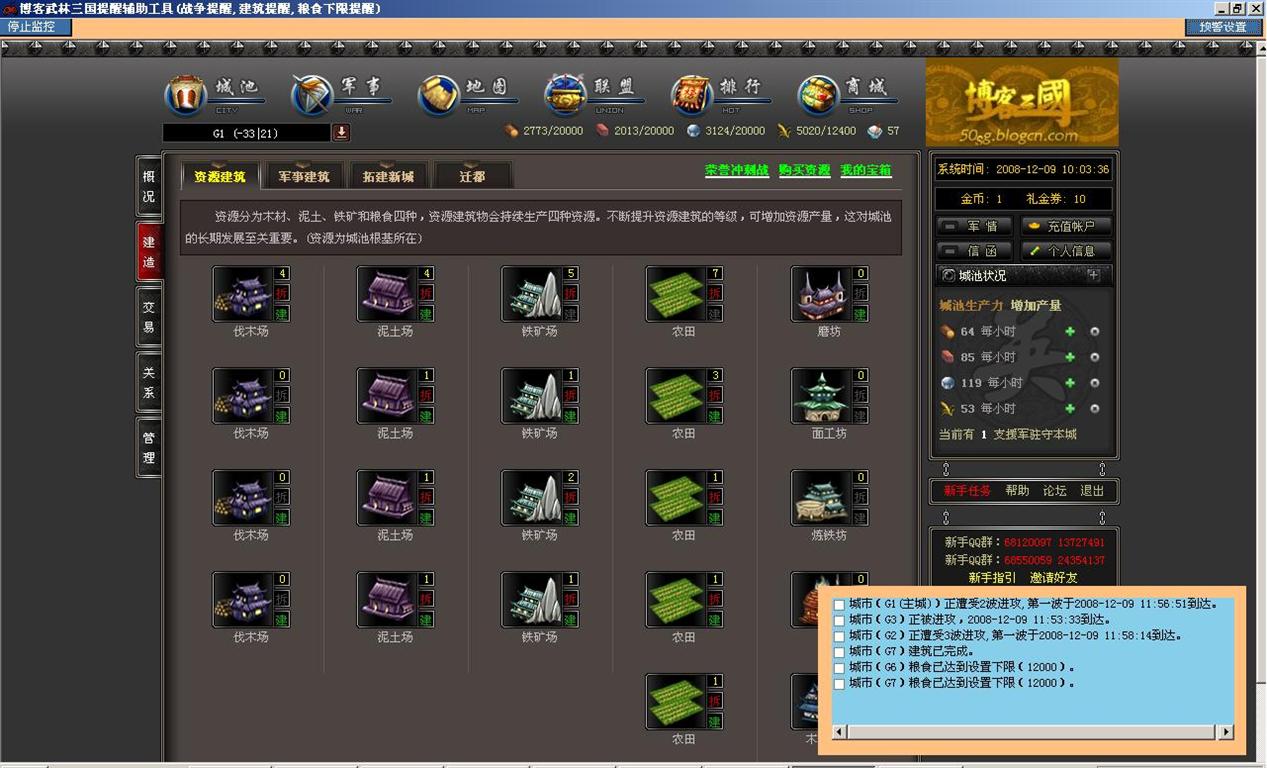Viewport: 1267px width, 768px height.
Task: Open the 建造 side tab
Action: pos(149,252)
